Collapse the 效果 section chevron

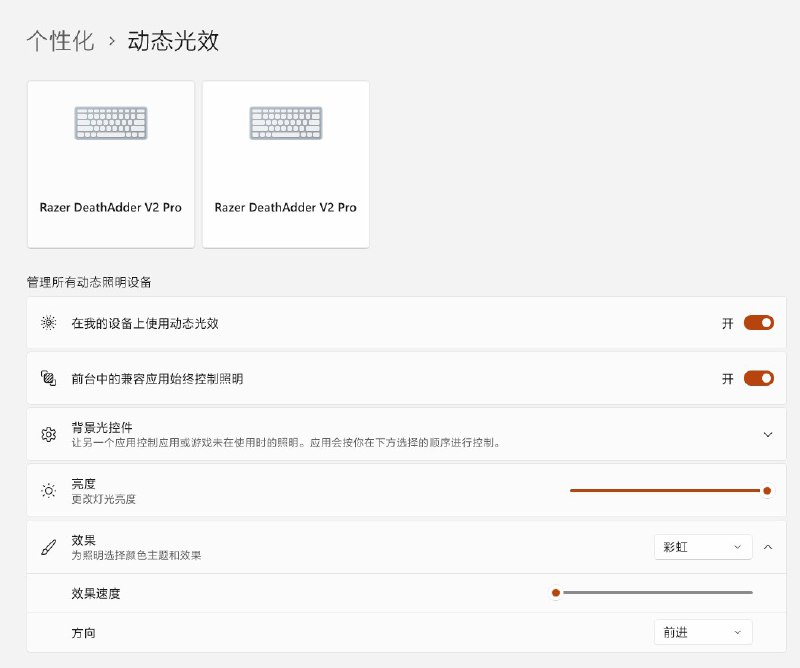[x=768, y=547]
